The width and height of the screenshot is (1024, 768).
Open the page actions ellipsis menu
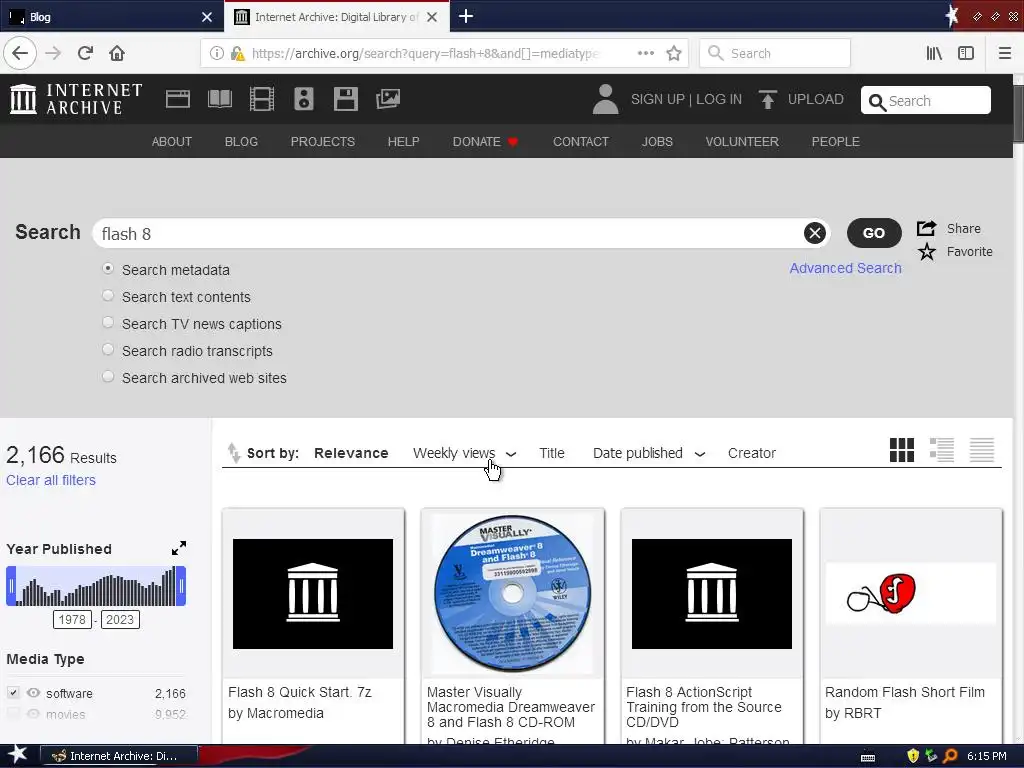pyautogui.click(x=646, y=53)
